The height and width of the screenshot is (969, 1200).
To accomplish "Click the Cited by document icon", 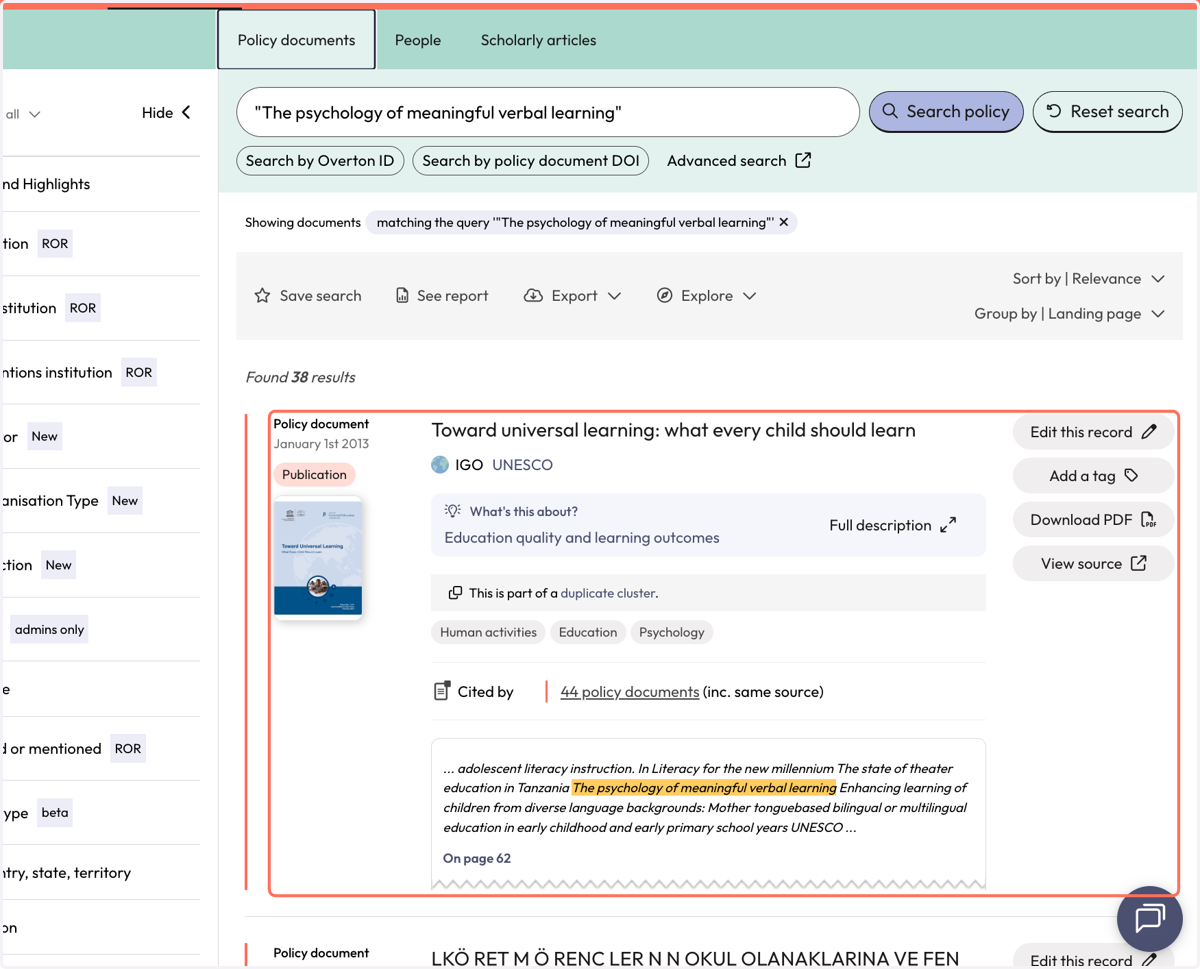I will click(441, 691).
